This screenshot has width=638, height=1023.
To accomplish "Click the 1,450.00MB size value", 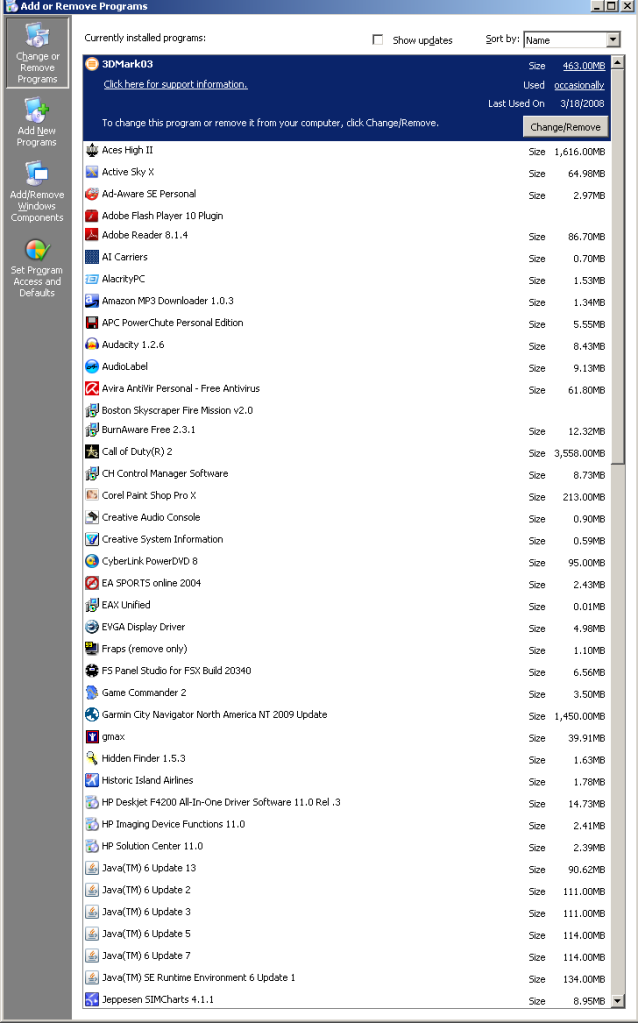I will click(579, 716).
